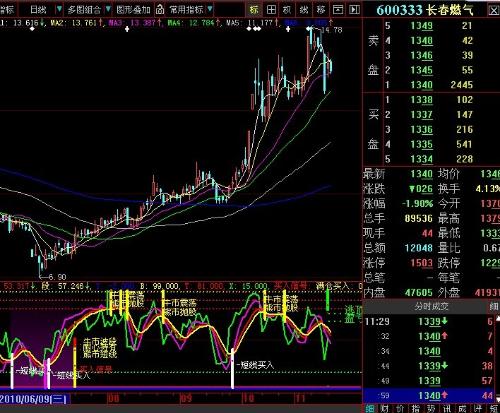500x413 pixels.
Task: Click the 总额 value 12048
Action: [x=419, y=248]
